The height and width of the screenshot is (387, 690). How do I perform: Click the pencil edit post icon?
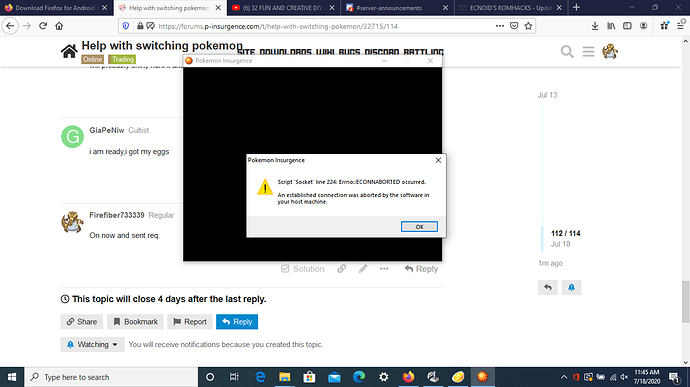[x=363, y=269]
